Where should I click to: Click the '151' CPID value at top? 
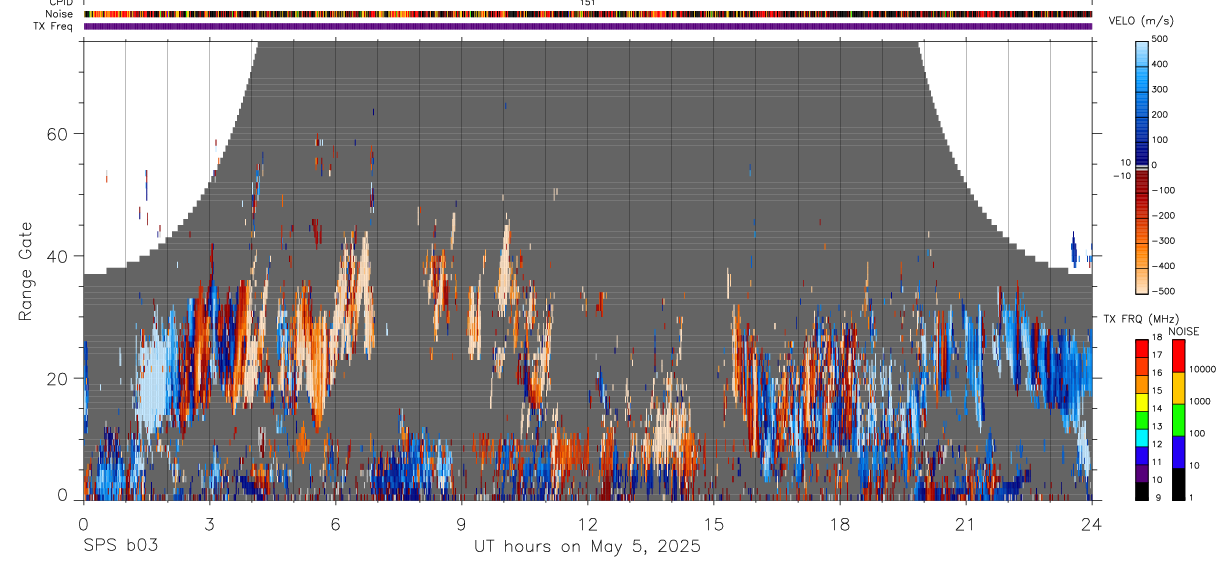588,3
